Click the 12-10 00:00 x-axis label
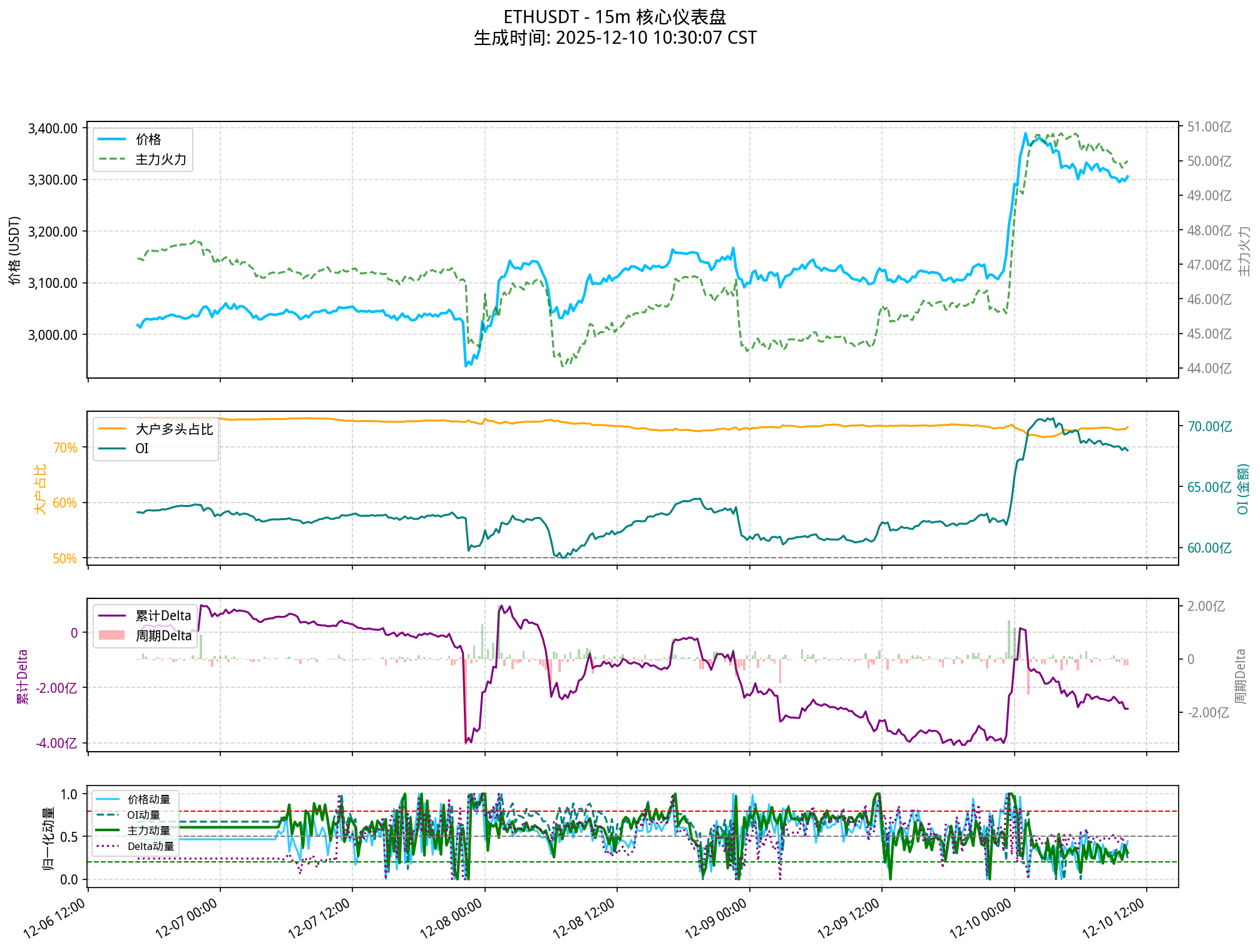Screen dimensions: 1260x952 [x=981, y=919]
